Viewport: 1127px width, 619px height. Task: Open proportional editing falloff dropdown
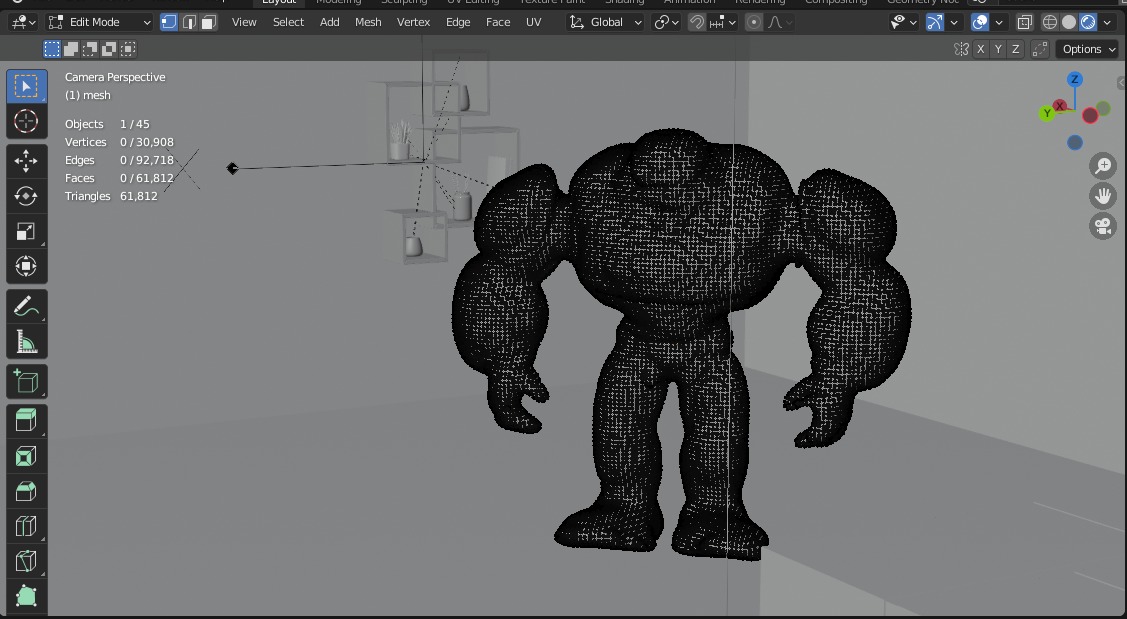pyautogui.click(x=780, y=22)
